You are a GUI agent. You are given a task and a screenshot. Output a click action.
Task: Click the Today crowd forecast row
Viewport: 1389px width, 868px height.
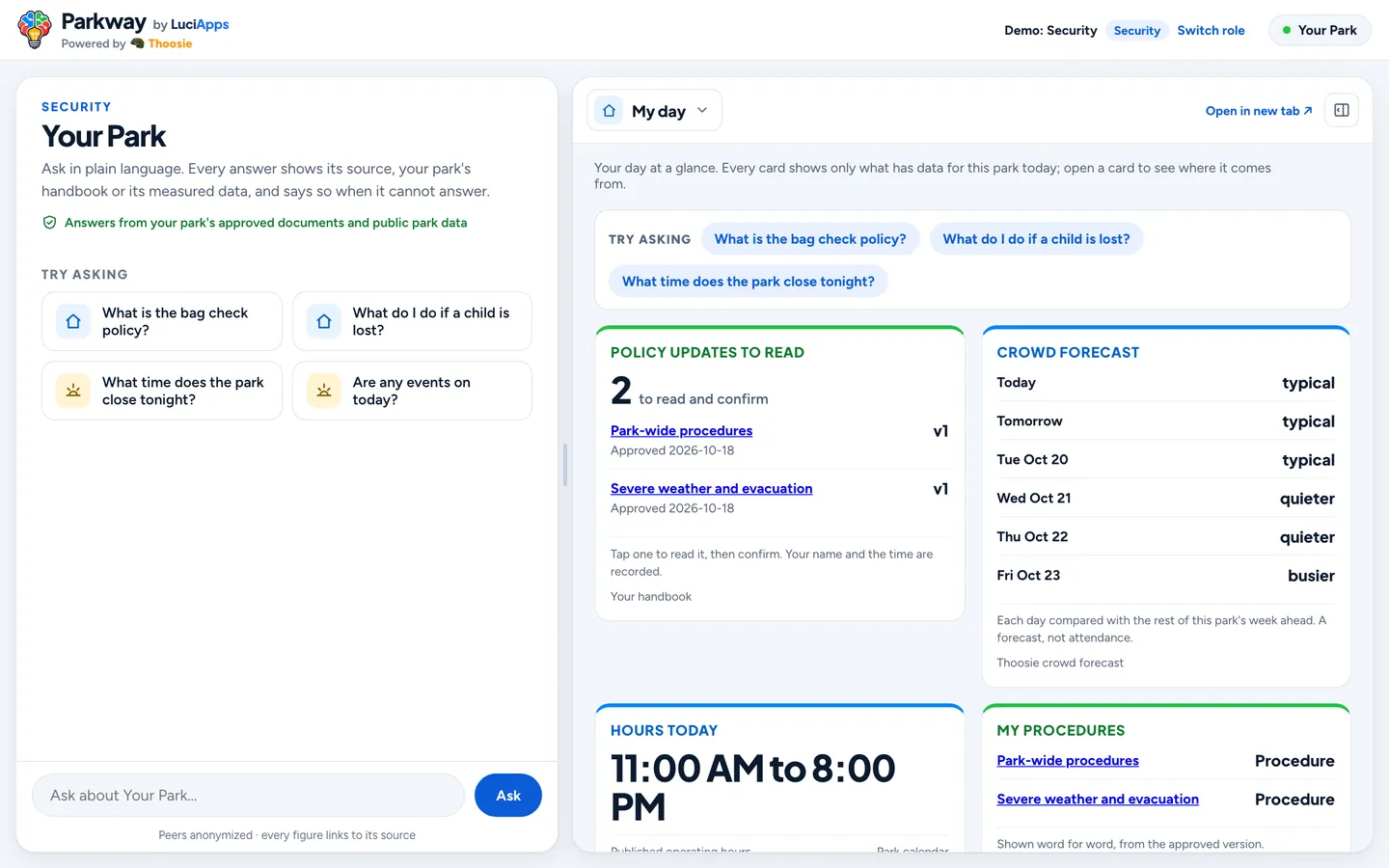click(x=1165, y=383)
